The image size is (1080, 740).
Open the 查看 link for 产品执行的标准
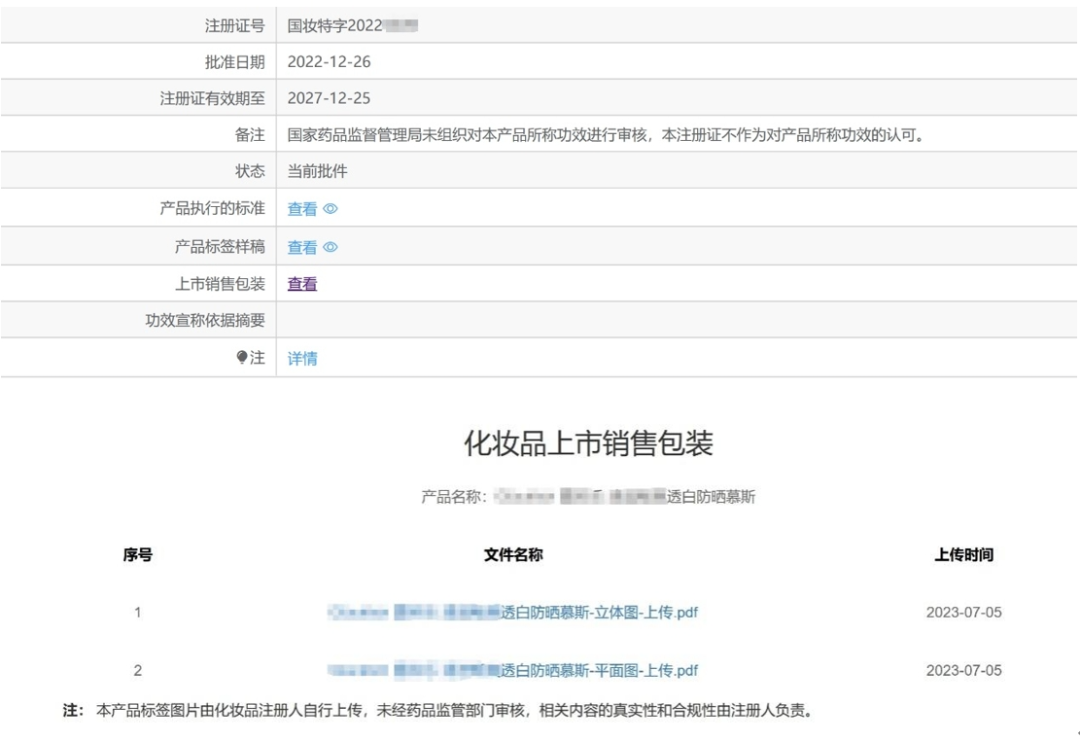[302, 209]
